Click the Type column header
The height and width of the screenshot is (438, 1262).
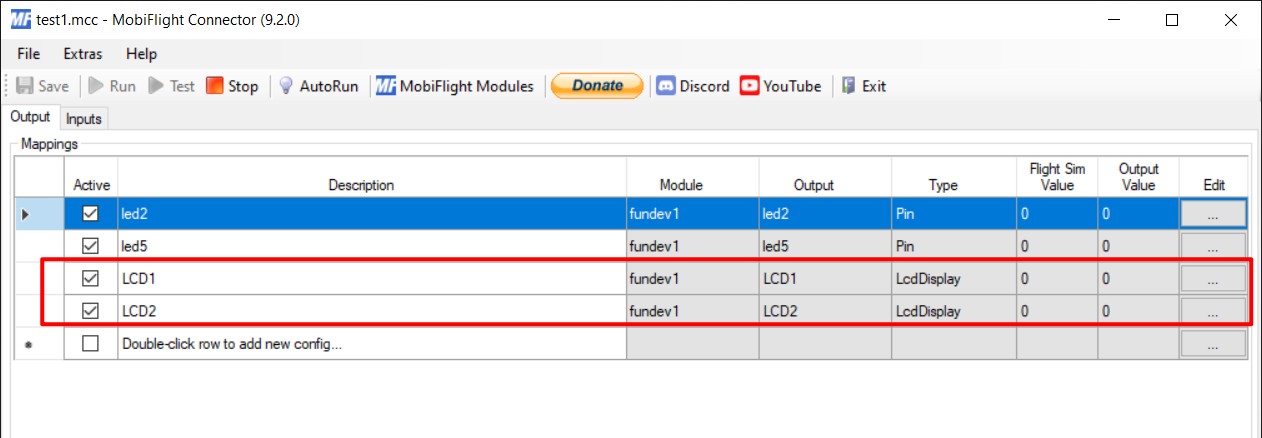click(x=954, y=177)
